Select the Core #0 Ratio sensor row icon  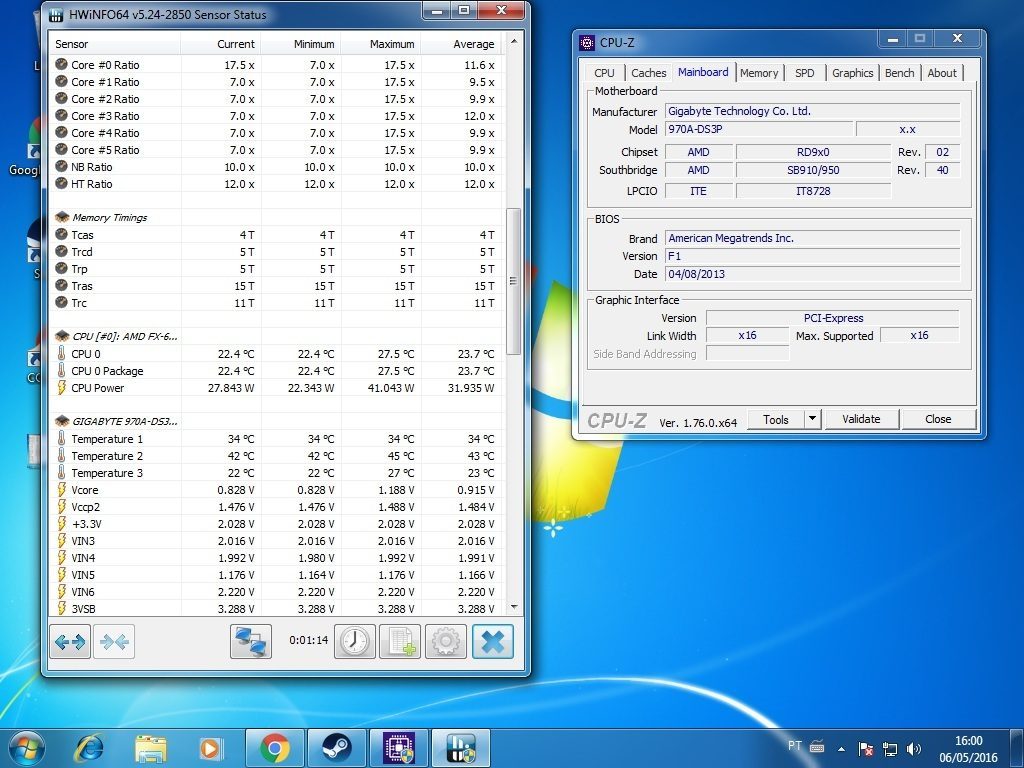click(x=61, y=64)
